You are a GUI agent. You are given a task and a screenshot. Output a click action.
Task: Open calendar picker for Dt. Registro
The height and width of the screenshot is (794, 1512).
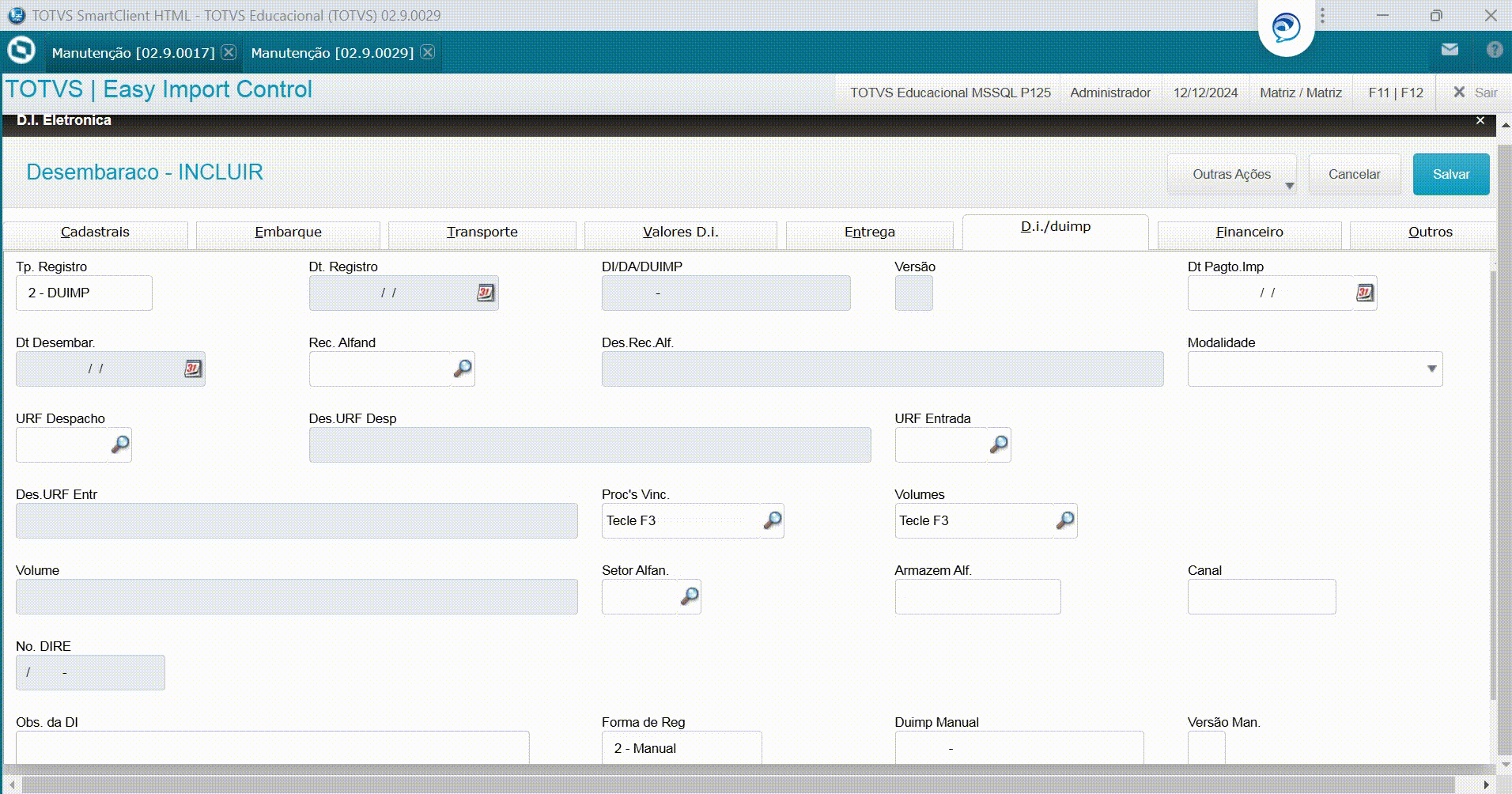[486, 293]
